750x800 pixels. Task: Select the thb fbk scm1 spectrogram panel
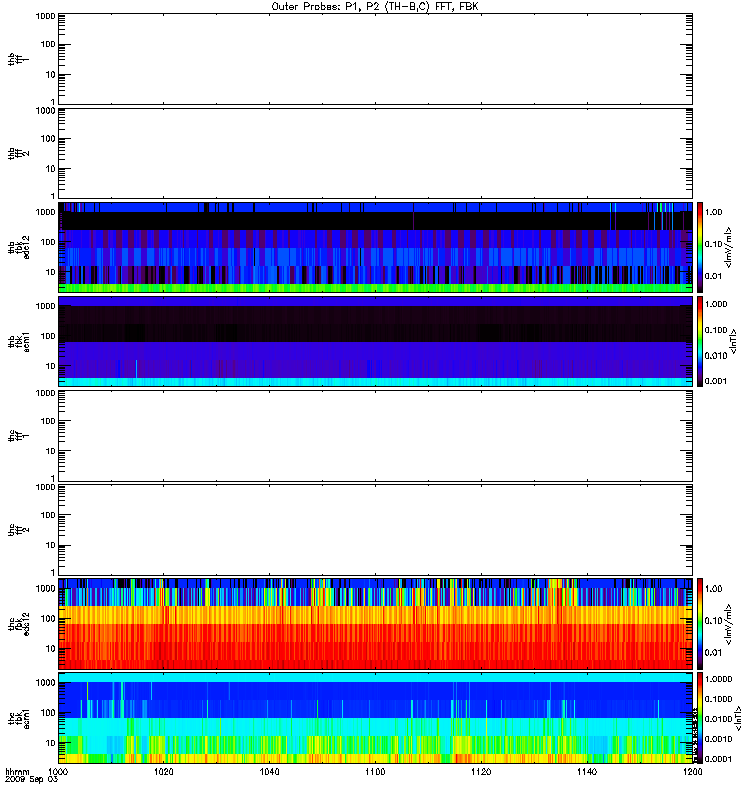coord(376,341)
